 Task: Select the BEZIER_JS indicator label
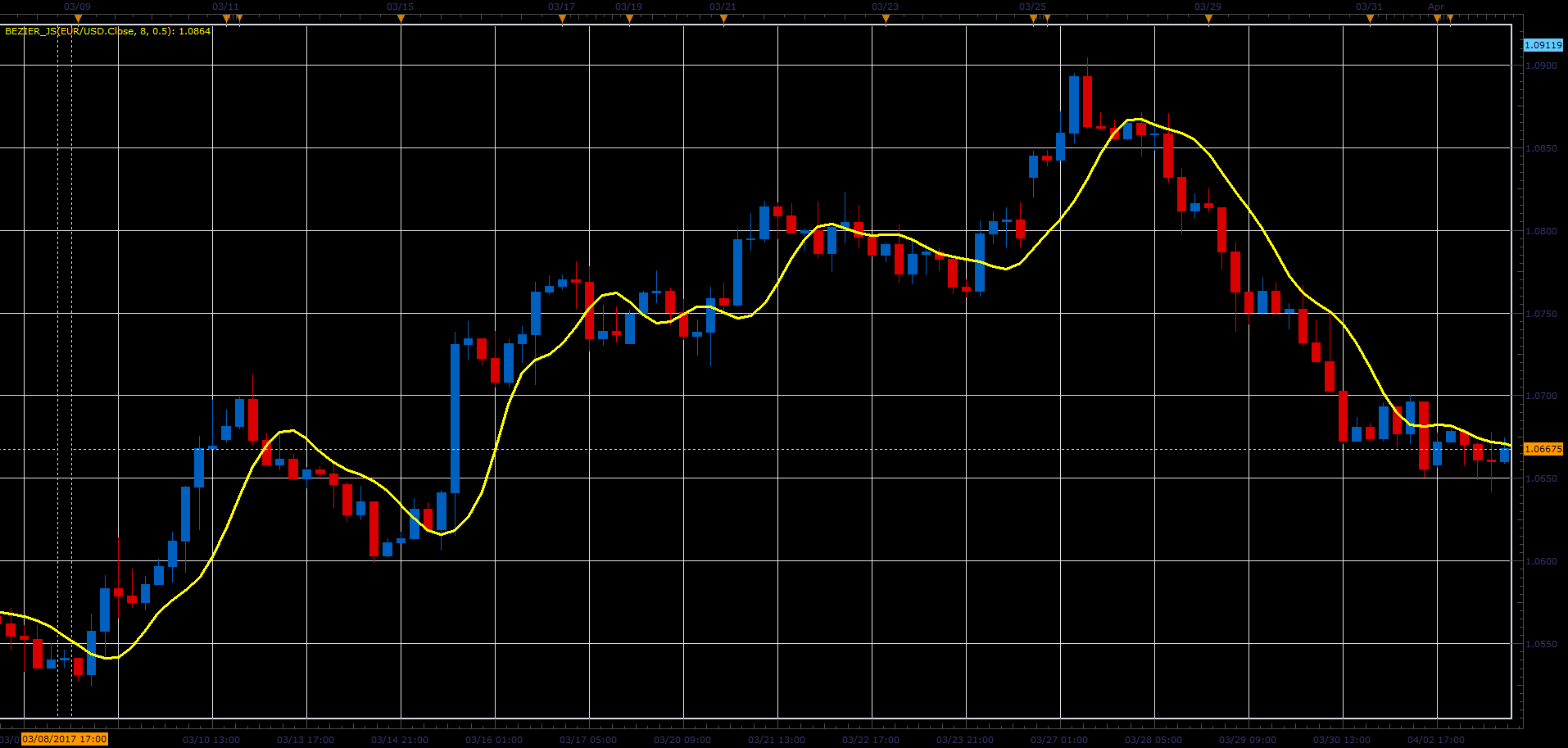click(x=108, y=31)
